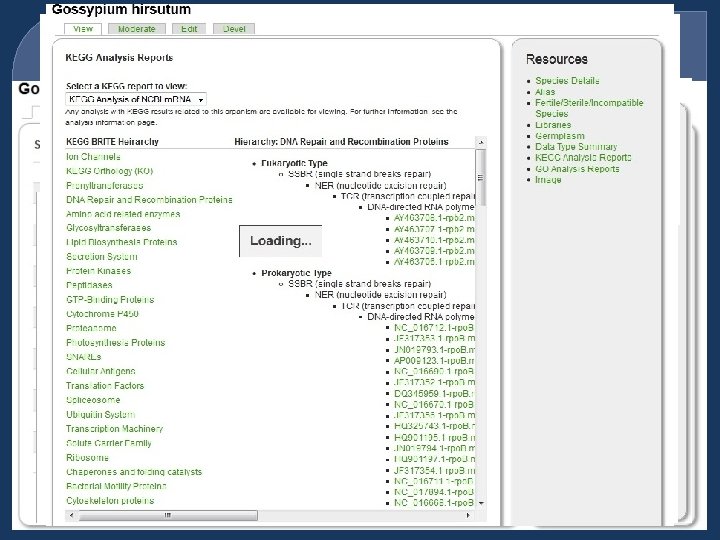Select Cytoskeleton proteins link

(110, 501)
